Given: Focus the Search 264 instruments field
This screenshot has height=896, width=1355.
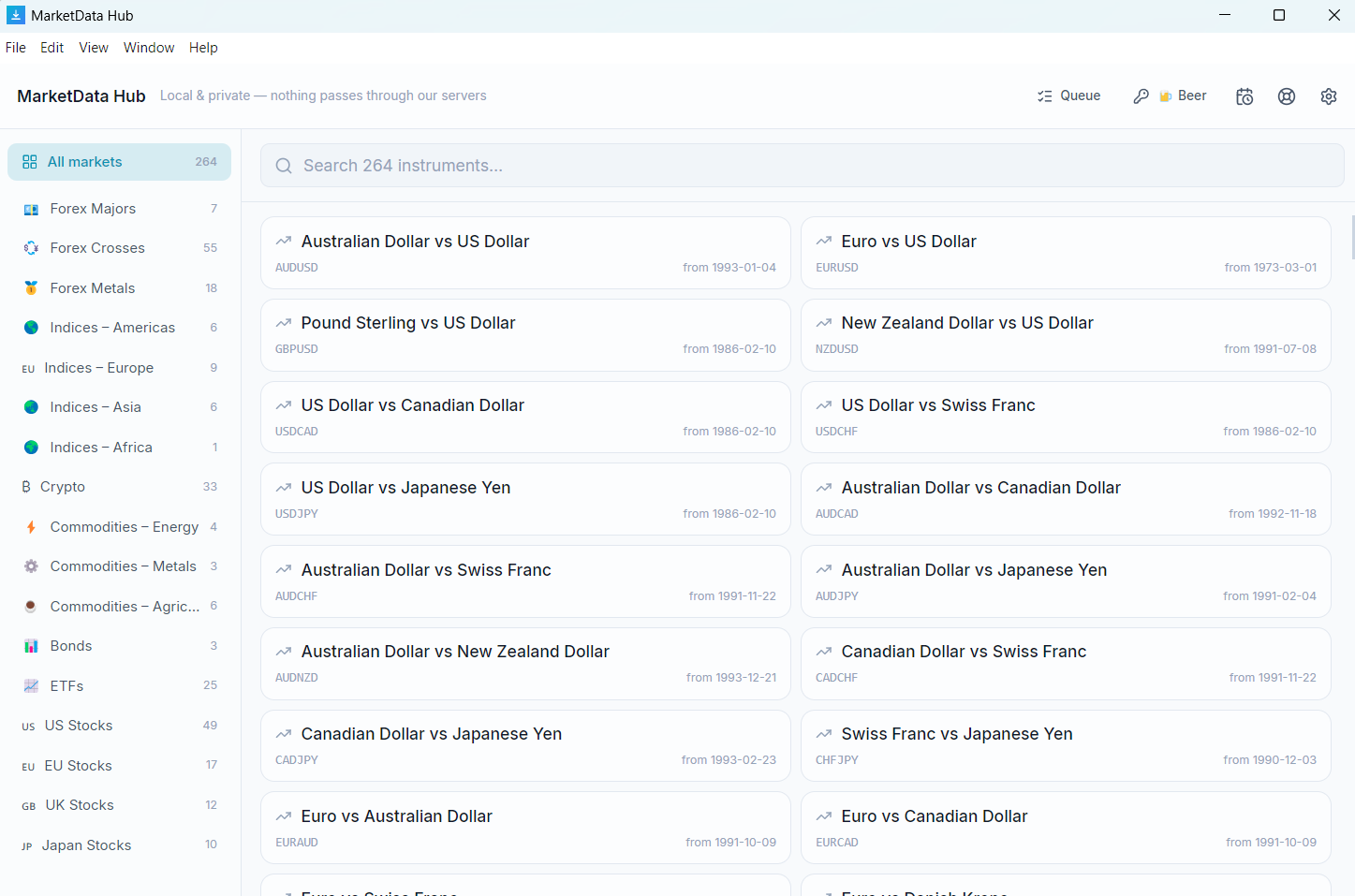Looking at the screenshot, I should pos(802,166).
